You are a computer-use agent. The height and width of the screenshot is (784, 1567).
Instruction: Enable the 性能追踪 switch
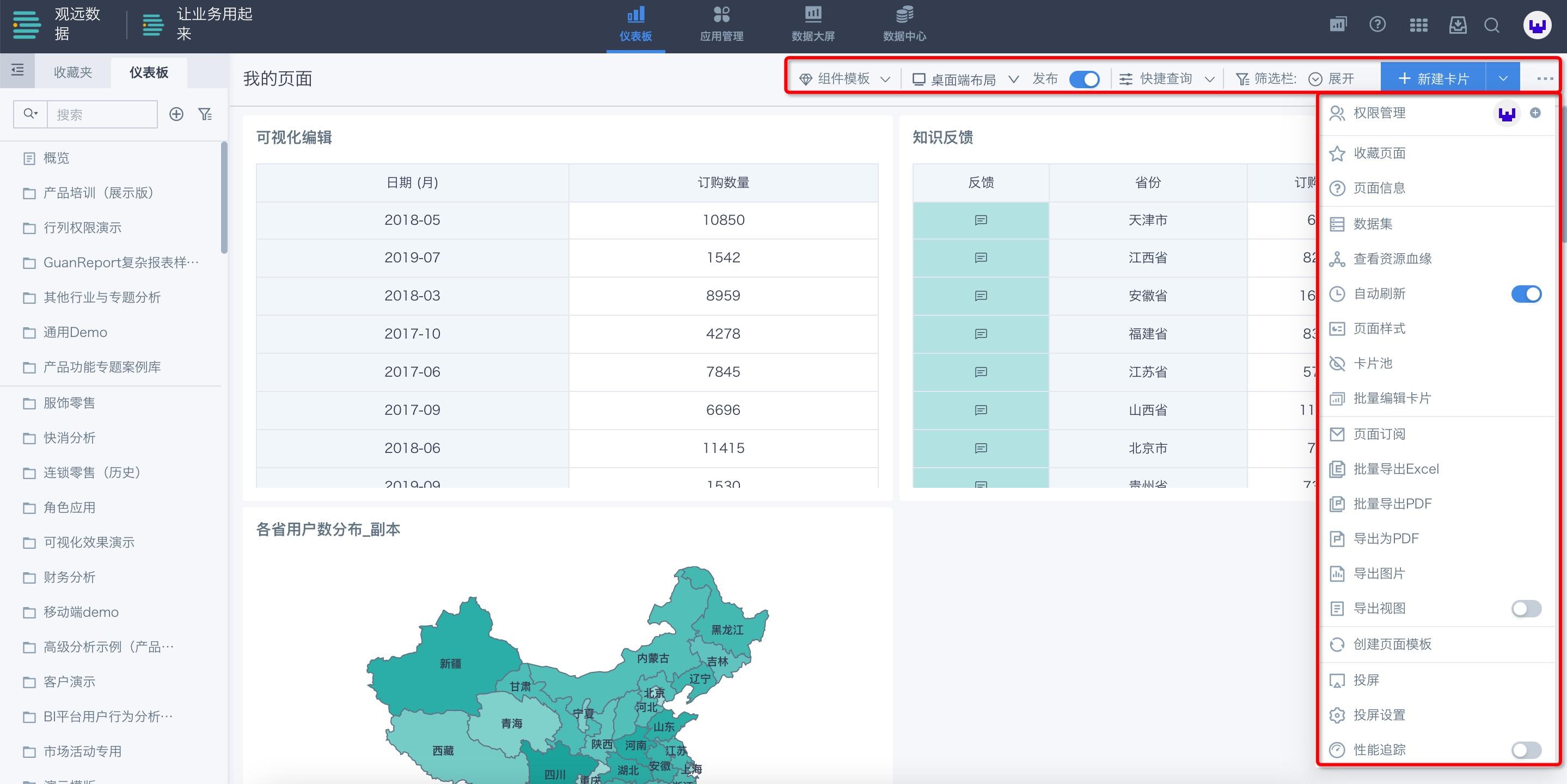click(x=1526, y=750)
